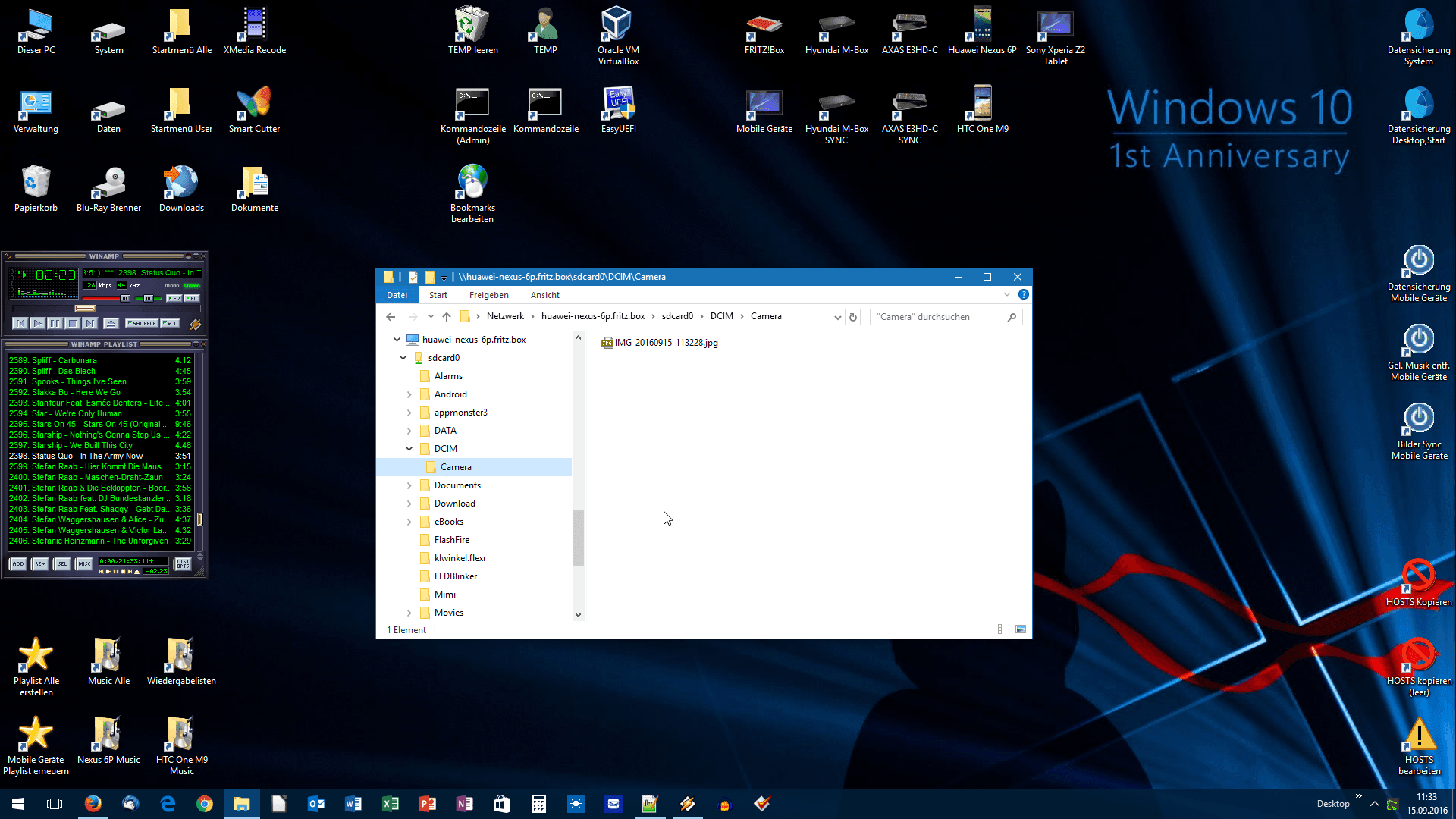Stop playback in Winamp

point(73,323)
